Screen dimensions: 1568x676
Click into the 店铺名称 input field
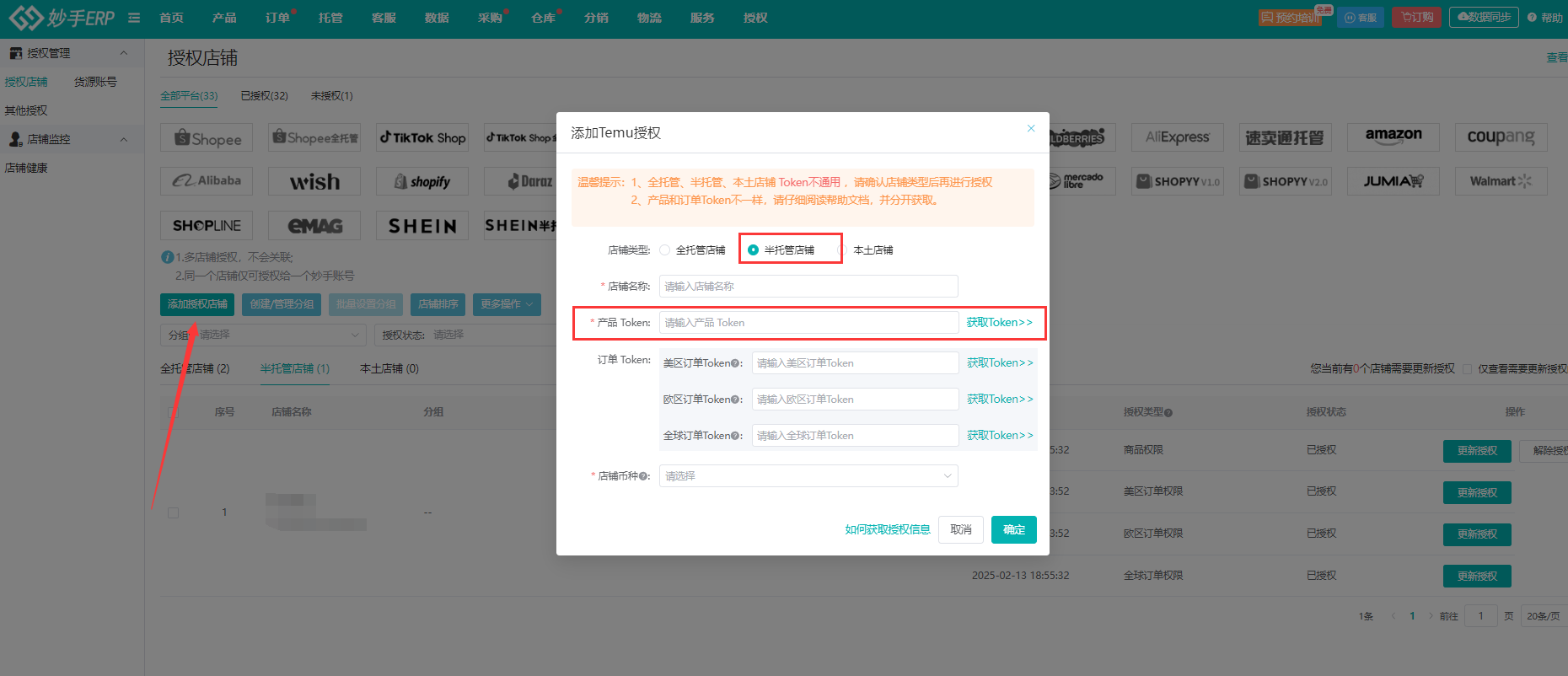(808, 287)
